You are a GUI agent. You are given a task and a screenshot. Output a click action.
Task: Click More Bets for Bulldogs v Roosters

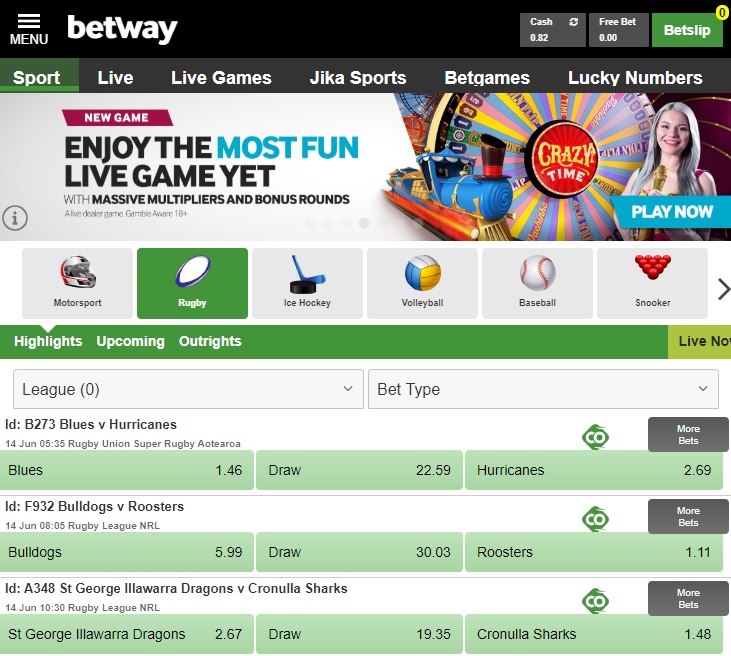coord(688,517)
